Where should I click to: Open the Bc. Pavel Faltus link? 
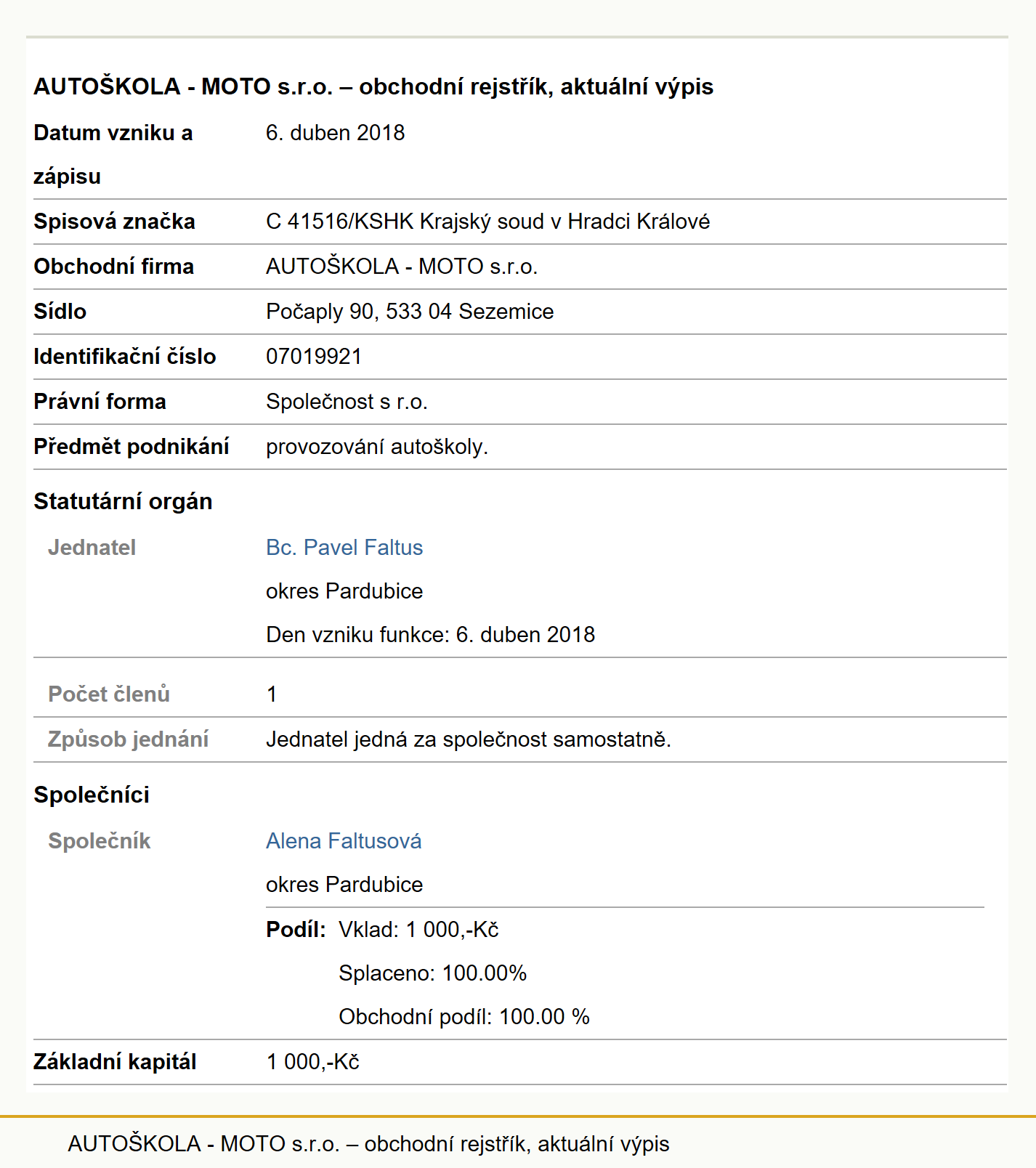pos(344,548)
